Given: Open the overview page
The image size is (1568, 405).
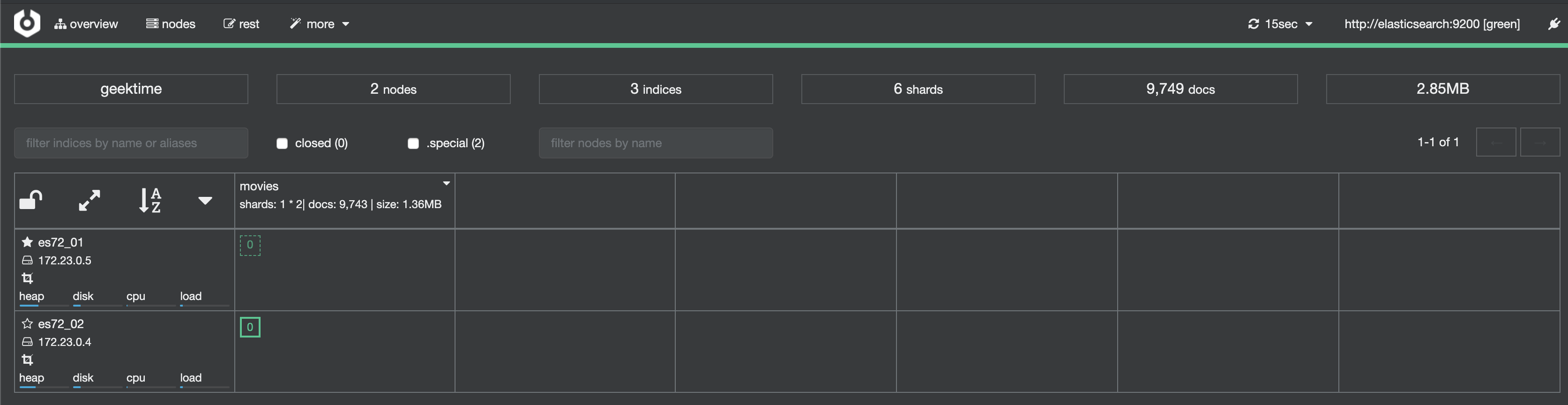Looking at the screenshot, I should 86,24.
